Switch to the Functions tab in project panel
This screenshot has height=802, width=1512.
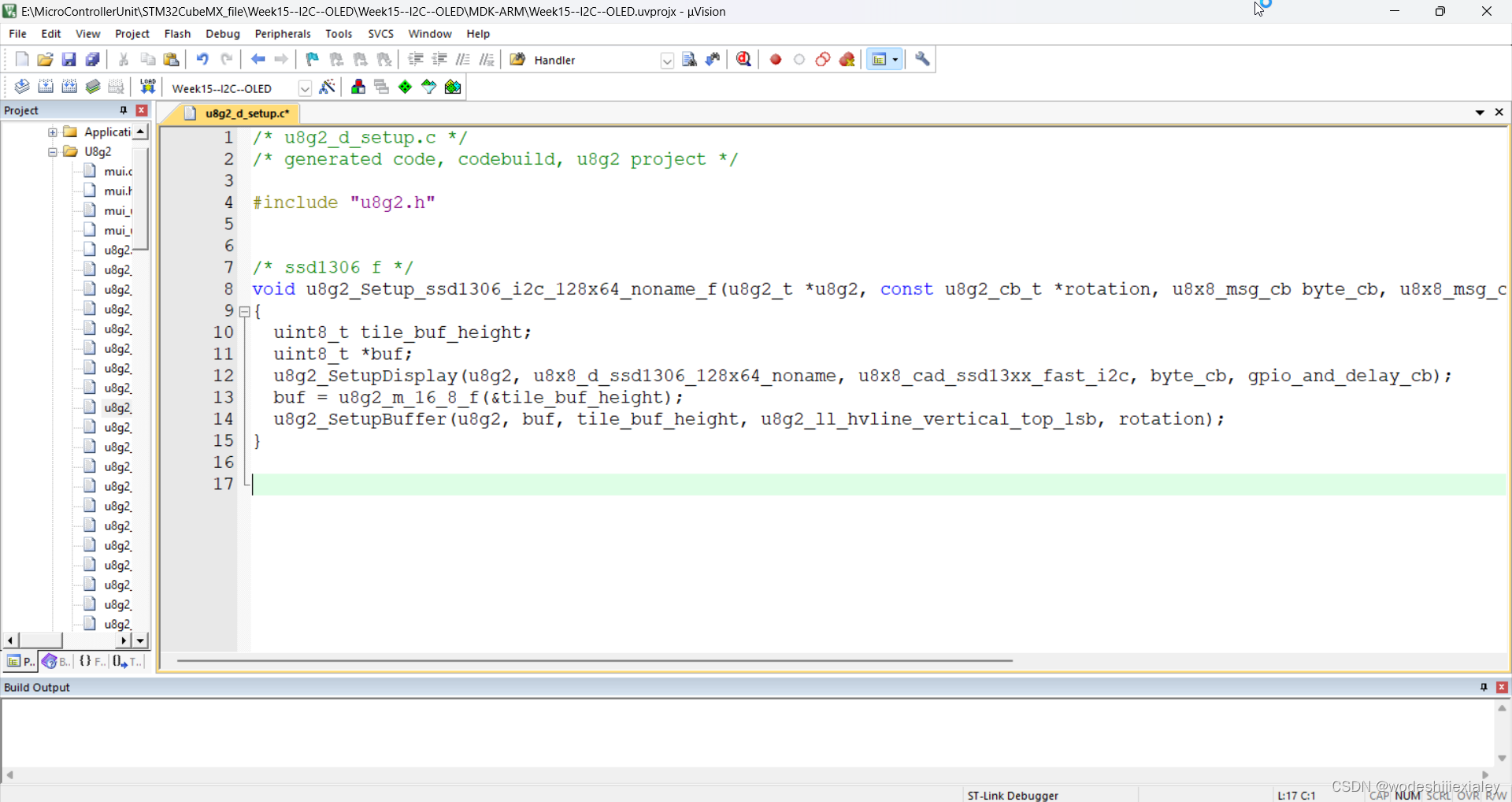click(91, 662)
